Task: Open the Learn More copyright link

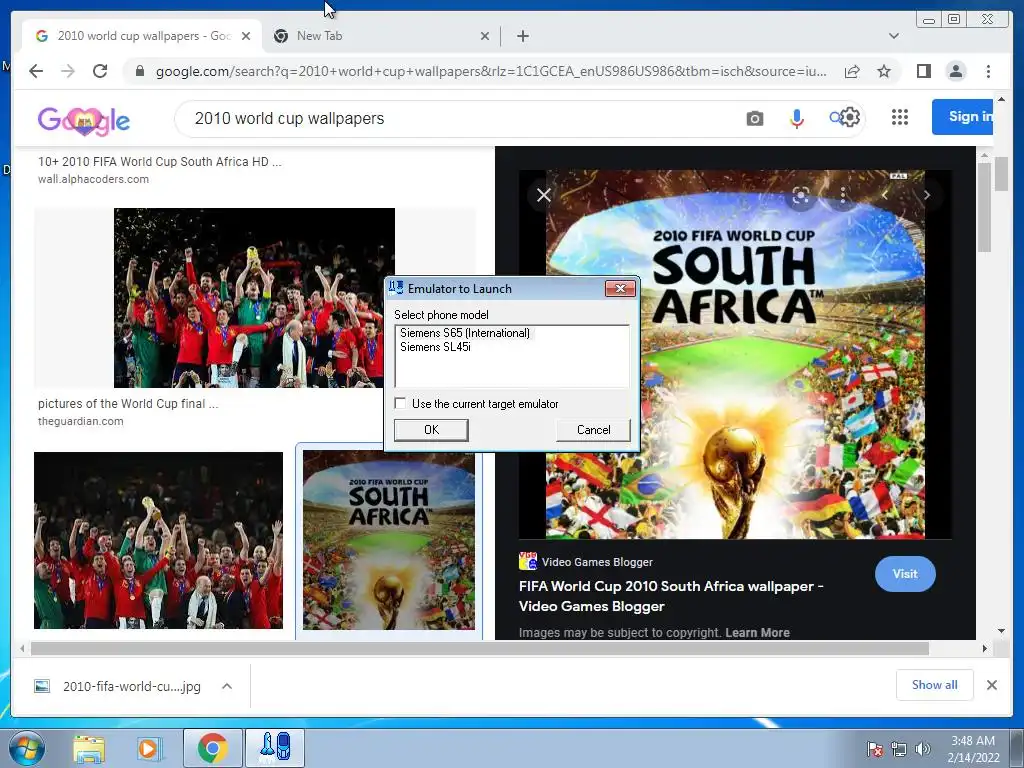Action: click(757, 632)
